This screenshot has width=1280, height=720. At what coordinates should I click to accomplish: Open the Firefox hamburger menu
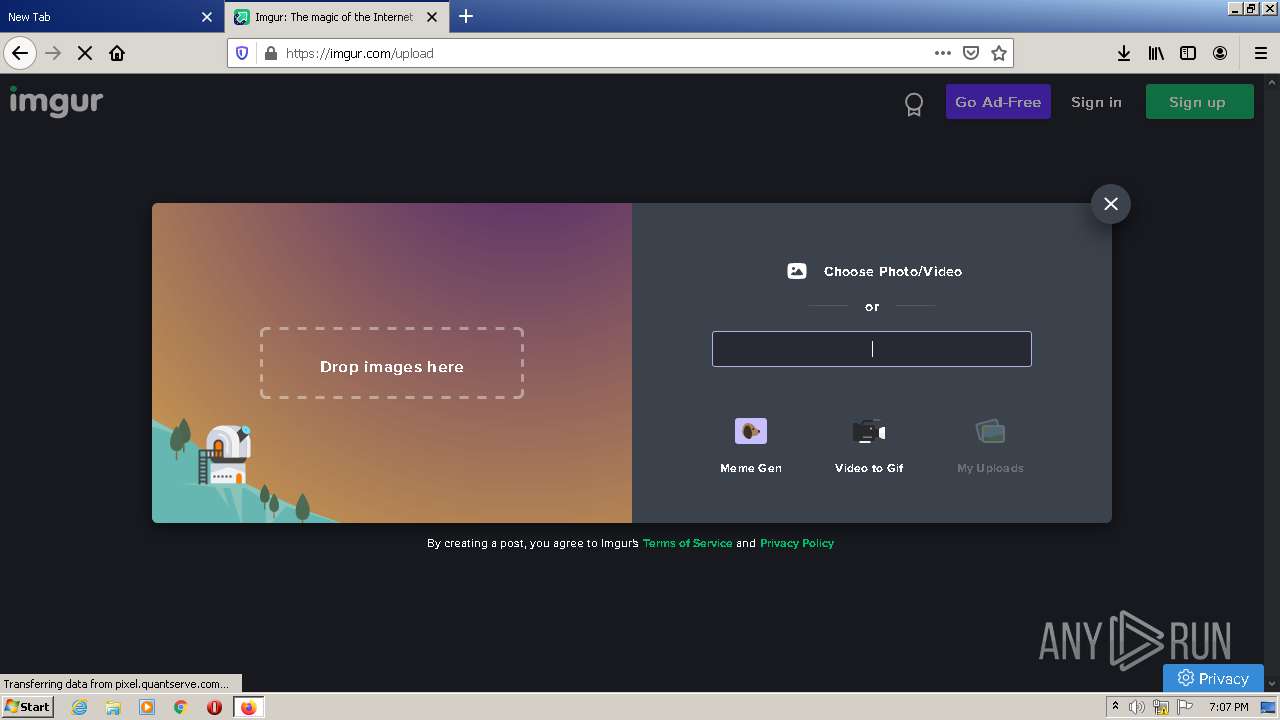[1261, 53]
